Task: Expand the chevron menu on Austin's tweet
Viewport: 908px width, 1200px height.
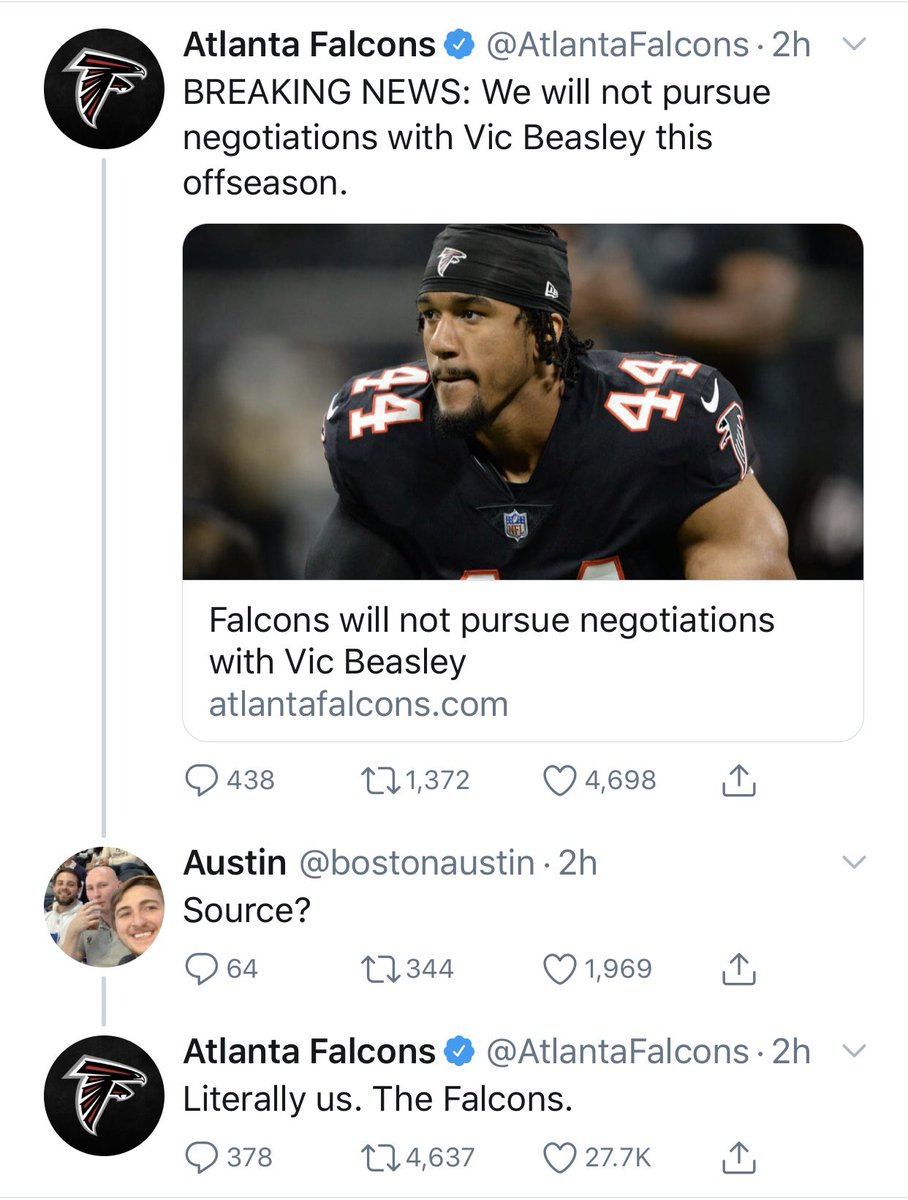Action: (x=855, y=862)
